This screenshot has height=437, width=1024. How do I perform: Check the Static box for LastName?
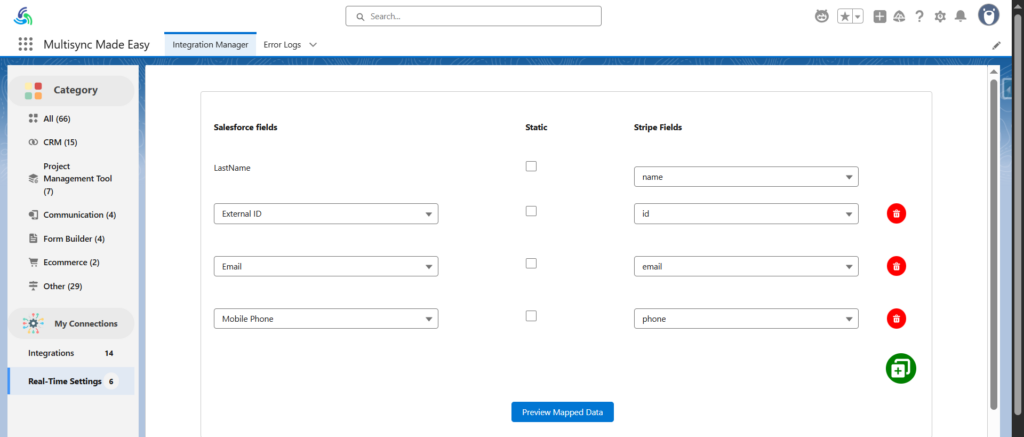(531, 167)
